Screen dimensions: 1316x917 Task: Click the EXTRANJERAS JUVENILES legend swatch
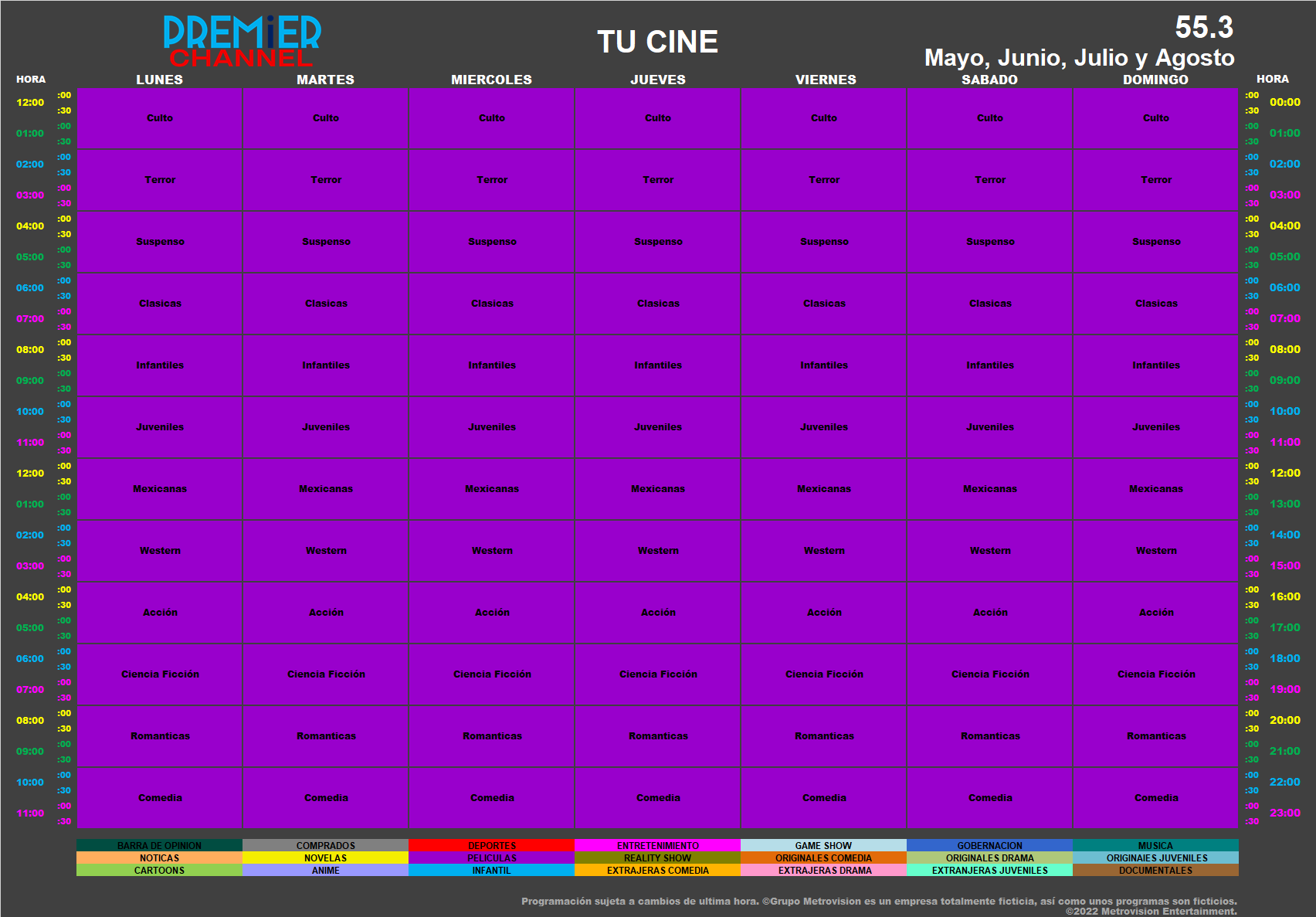pos(989,870)
